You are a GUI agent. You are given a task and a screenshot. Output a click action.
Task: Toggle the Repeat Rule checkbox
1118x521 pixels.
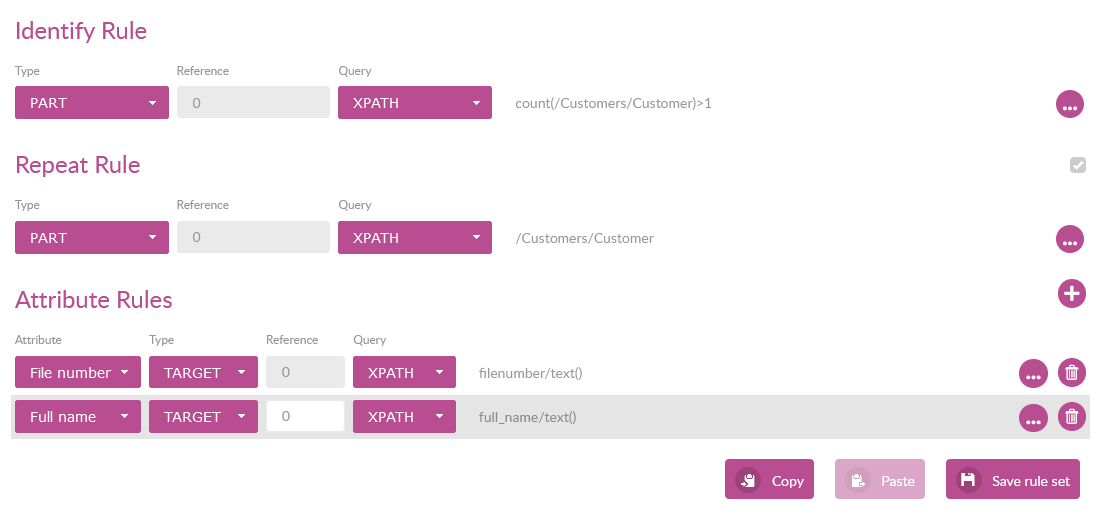click(x=1077, y=165)
